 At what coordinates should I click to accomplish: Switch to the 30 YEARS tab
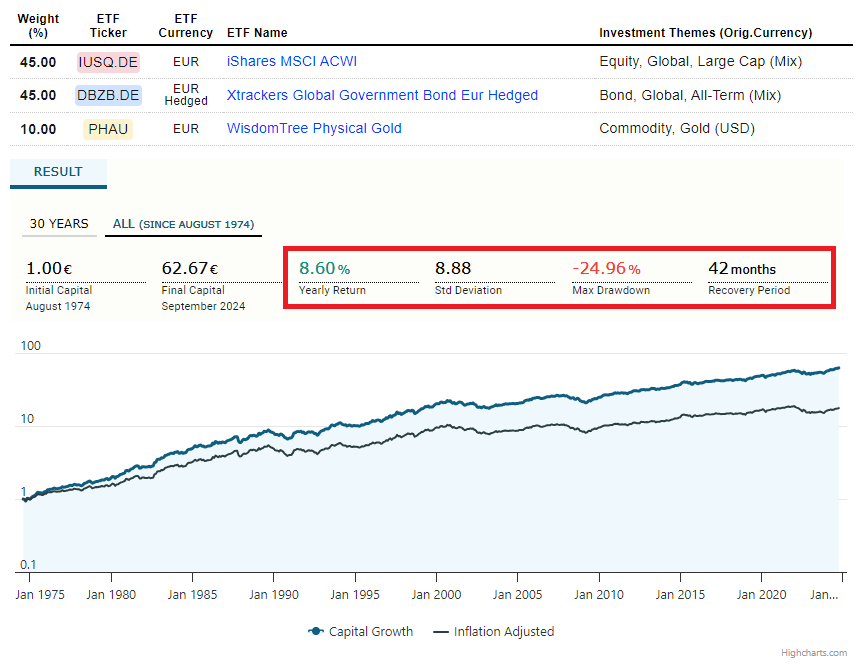coord(59,224)
